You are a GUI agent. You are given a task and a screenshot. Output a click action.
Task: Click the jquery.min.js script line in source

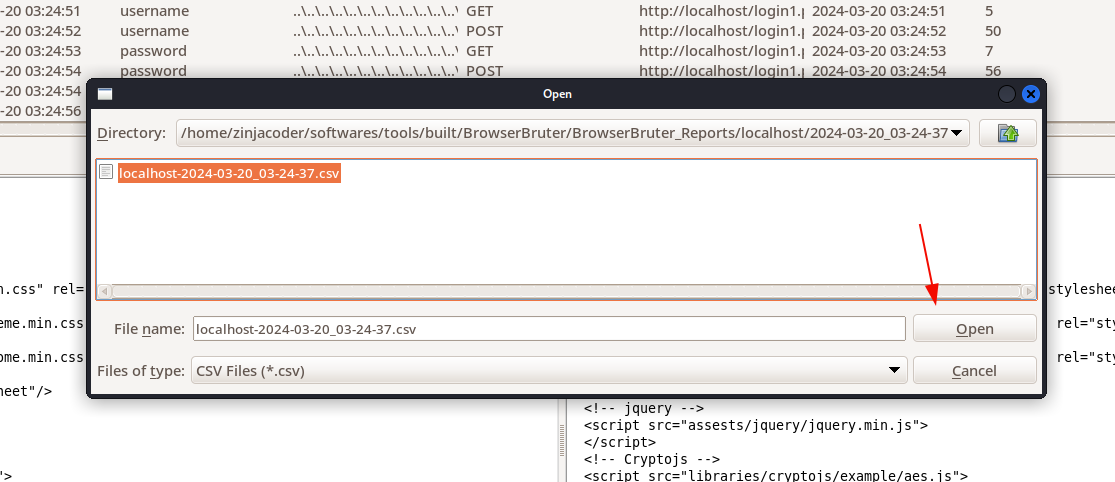click(x=756, y=425)
